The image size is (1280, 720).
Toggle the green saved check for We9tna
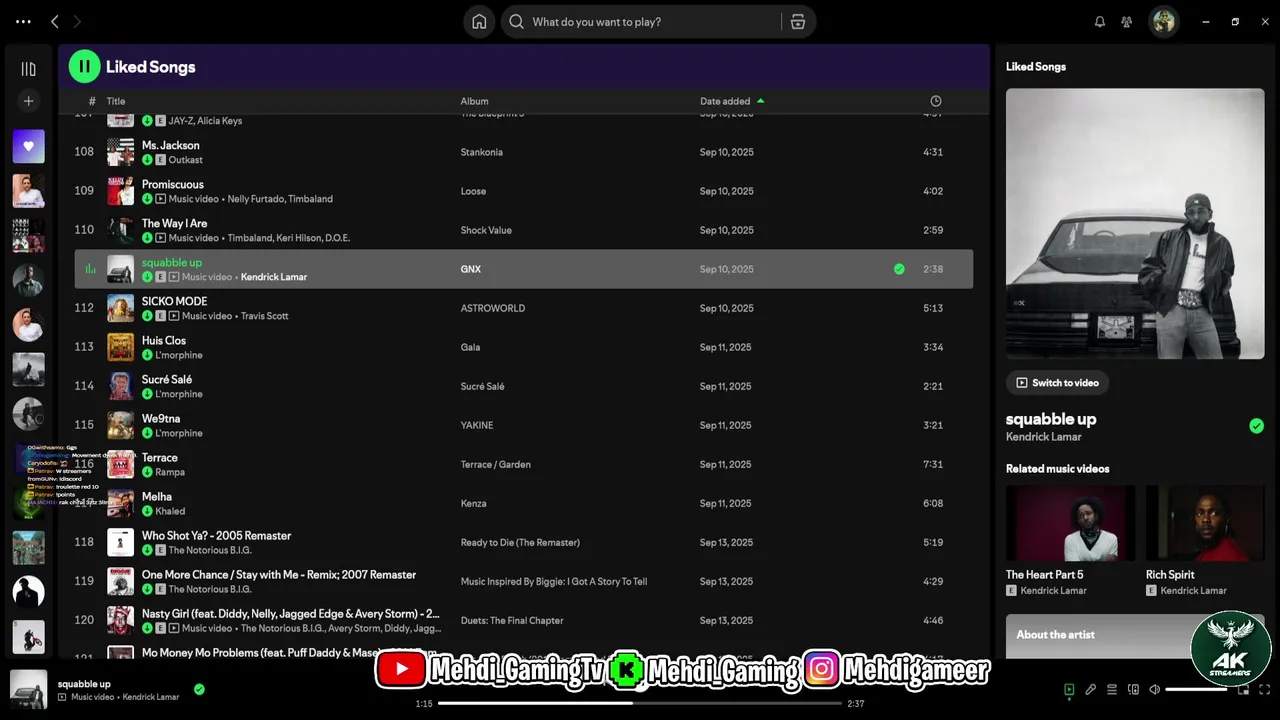[x=147, y=433]
